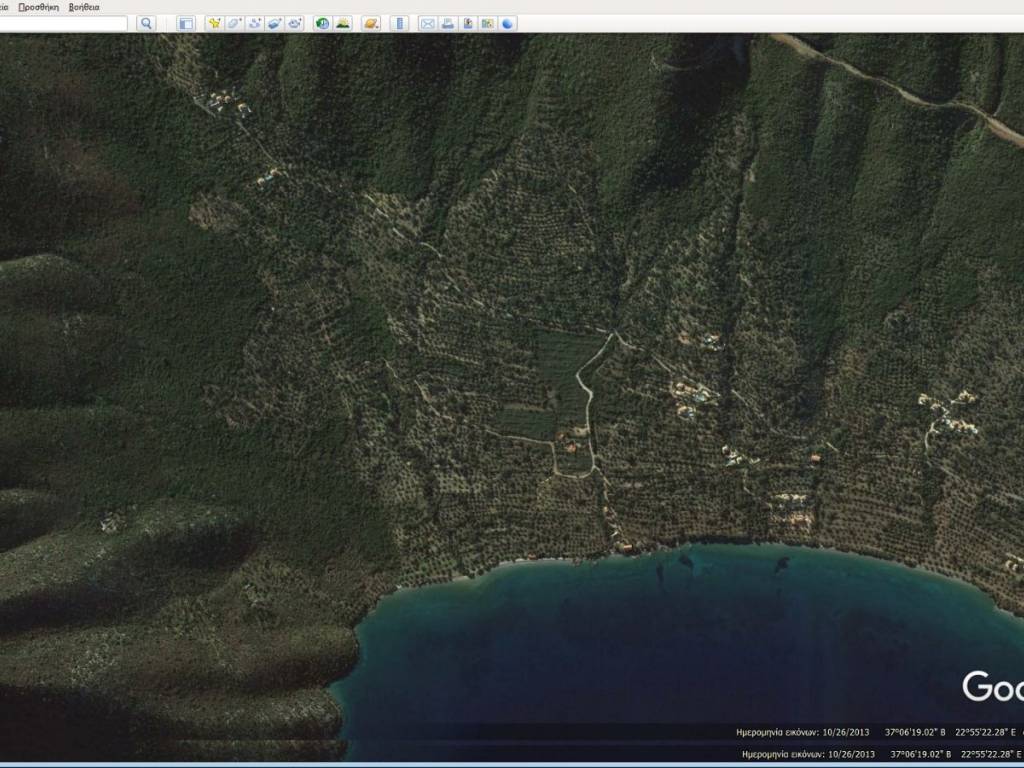The height and width of the screenshot is (768, 1024).
Task: Open the planet switcher dropdown
Action: point(371,23)
